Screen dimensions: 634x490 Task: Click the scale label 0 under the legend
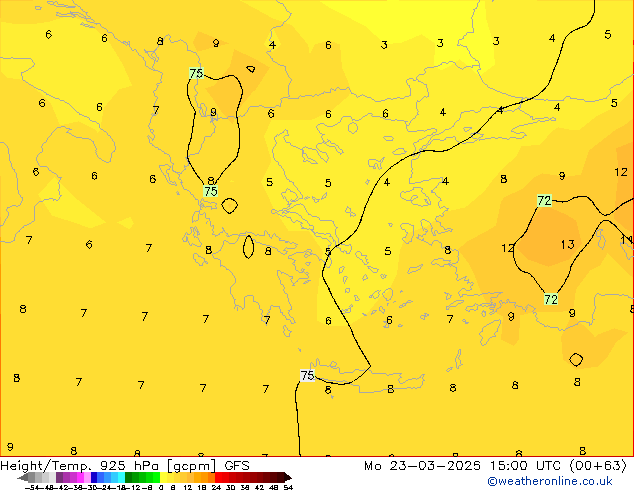[x=161, y=487]
